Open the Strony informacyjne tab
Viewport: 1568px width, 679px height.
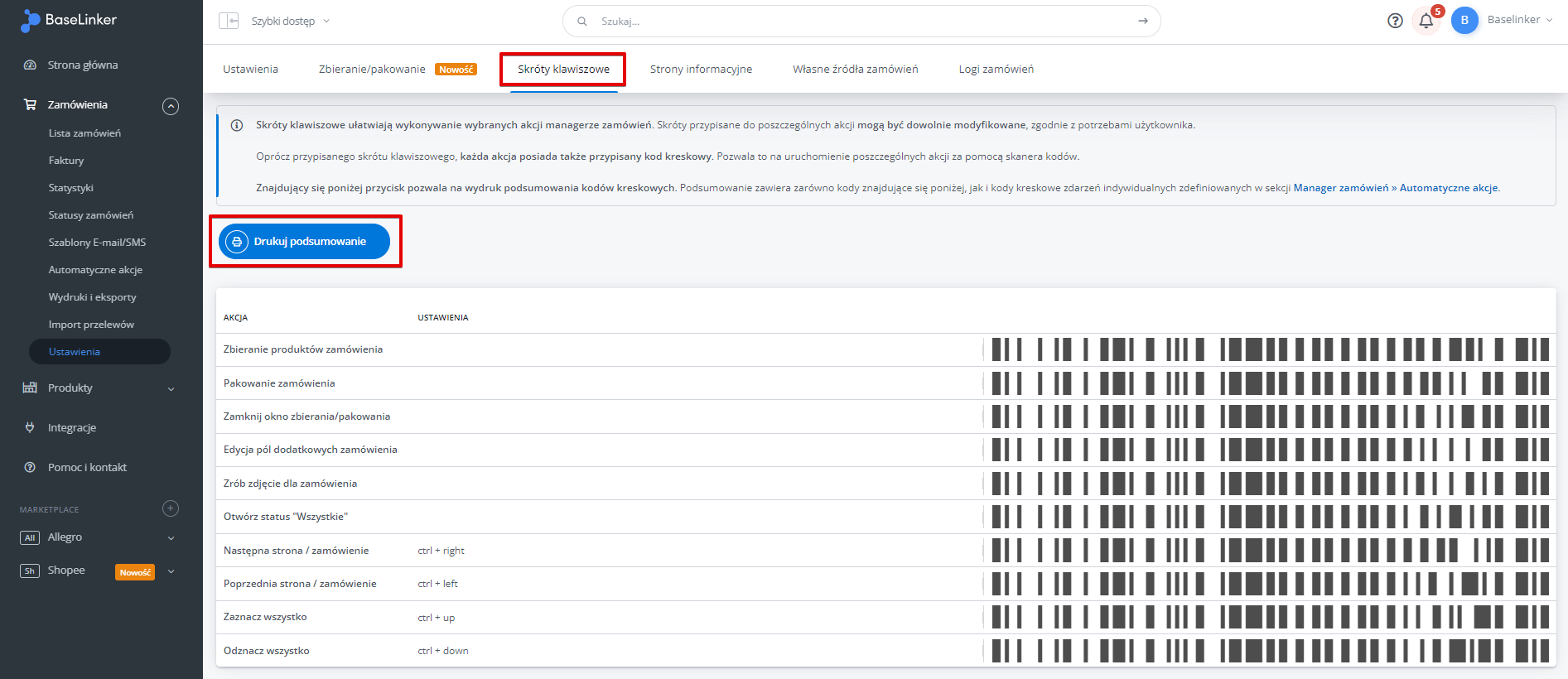tap(701, 69)
